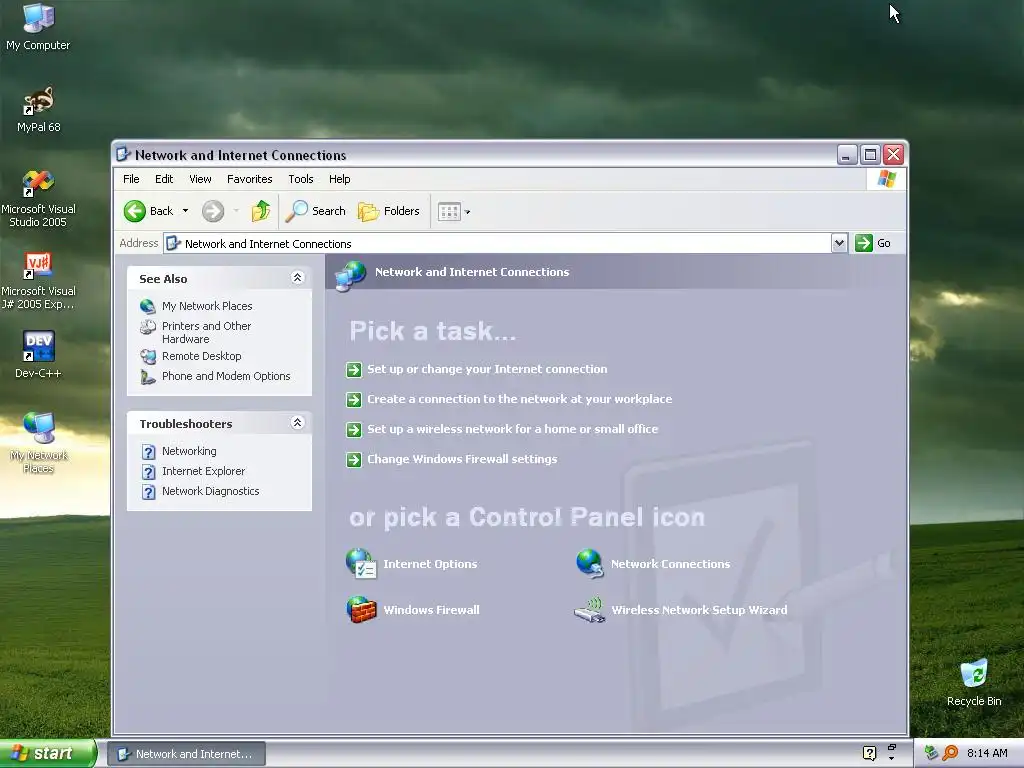
Task: Click the Wireless Network Setup Wizard label
Action: point(699,610)
